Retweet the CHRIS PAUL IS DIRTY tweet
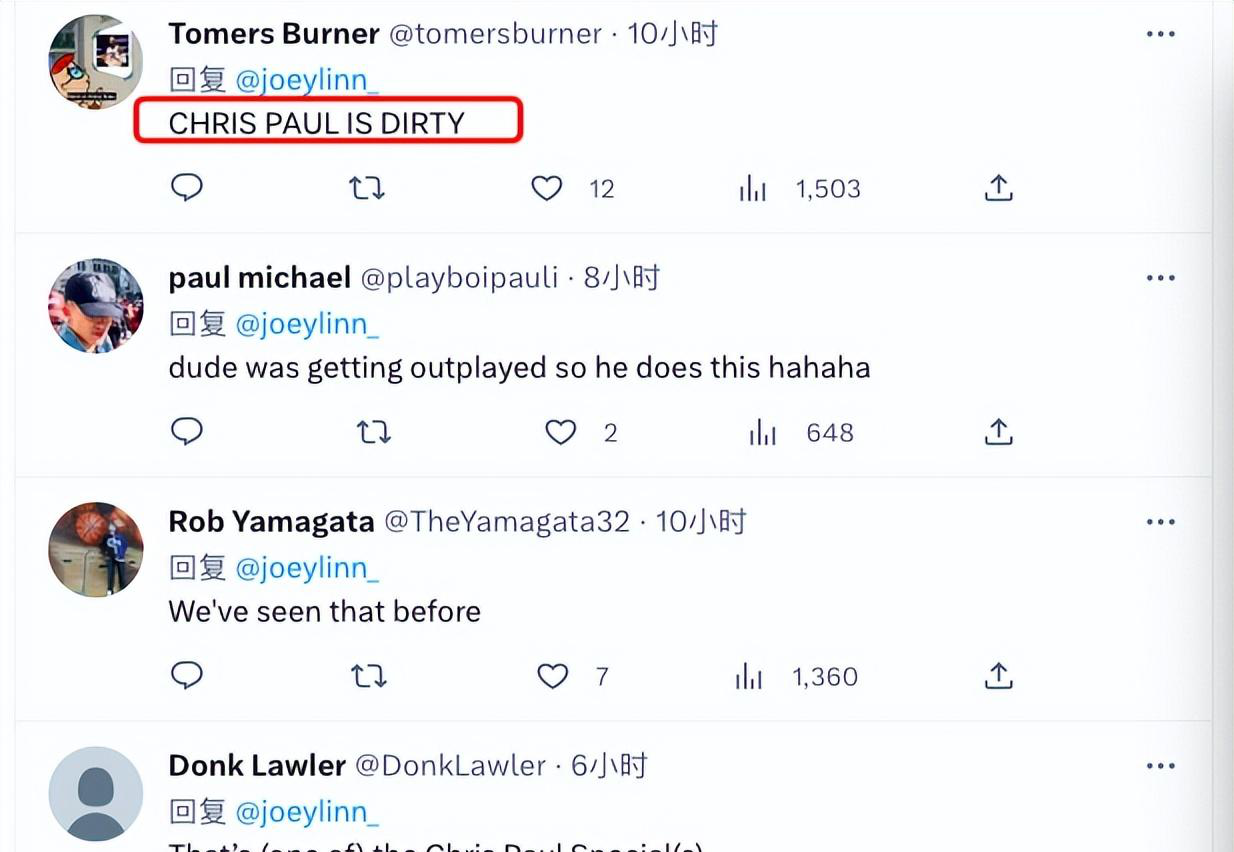Screen dimensions: 1234x852 click(x=367, y=188)
